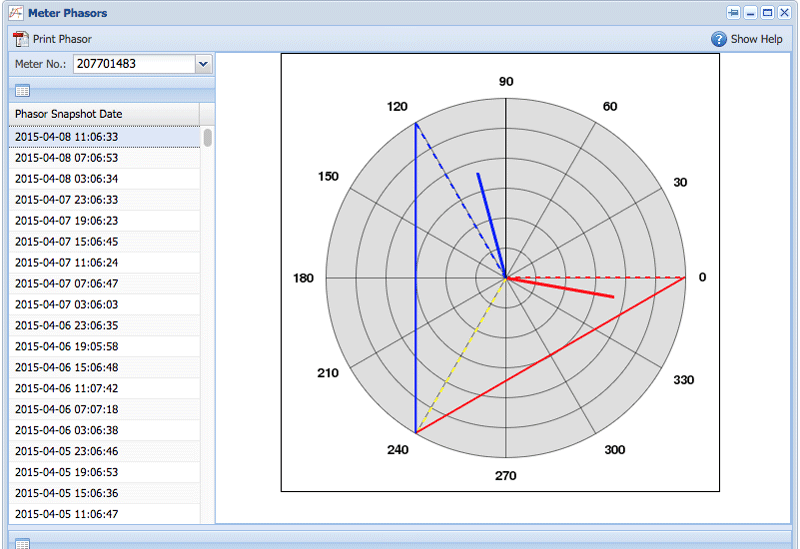Image resolution: width=800 pixels, height=549 pixels.
Task: Click the 90 degree label on phasor chart
Action: point(506,82)
